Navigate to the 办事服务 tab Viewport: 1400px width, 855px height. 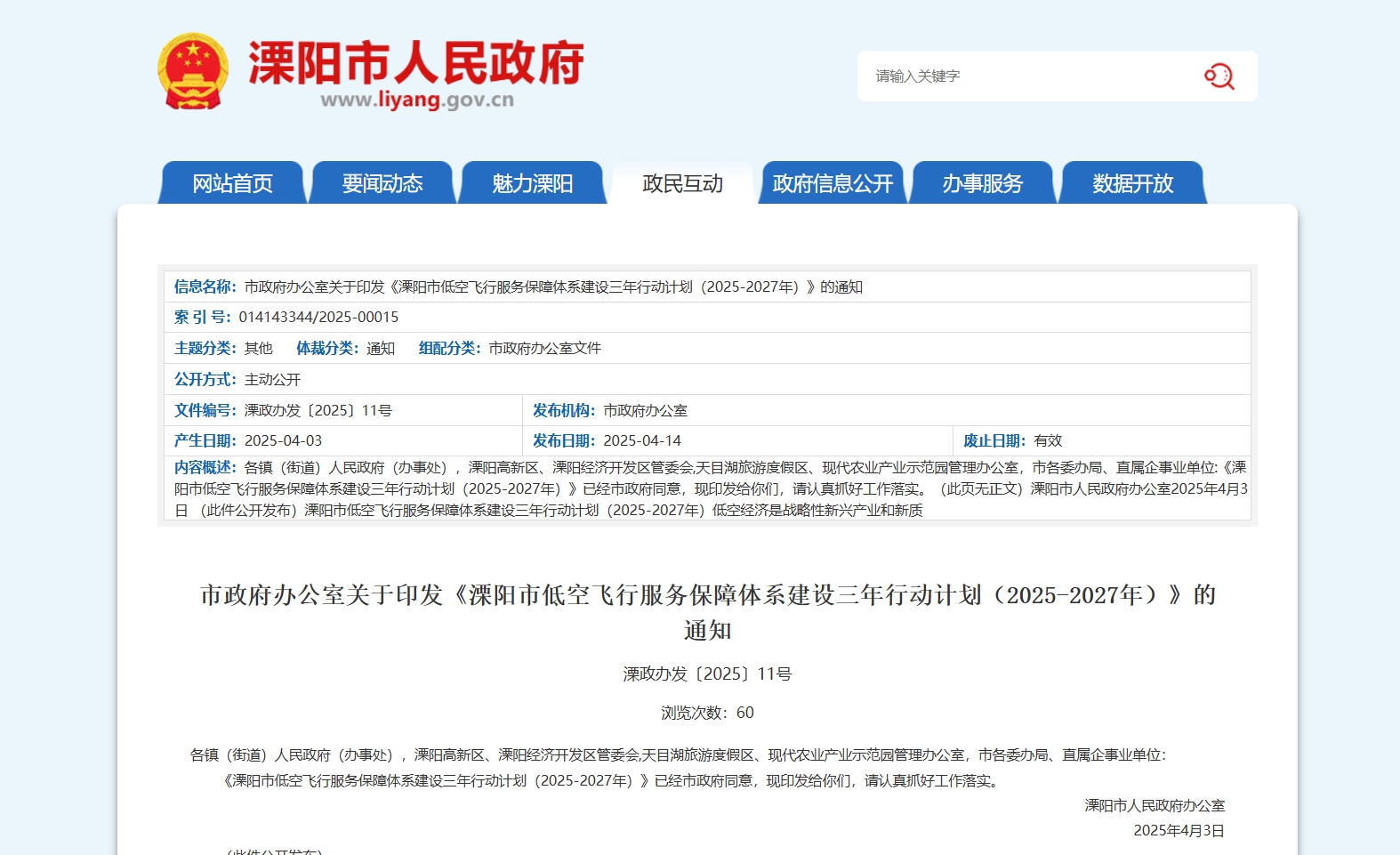coord(983,183)
